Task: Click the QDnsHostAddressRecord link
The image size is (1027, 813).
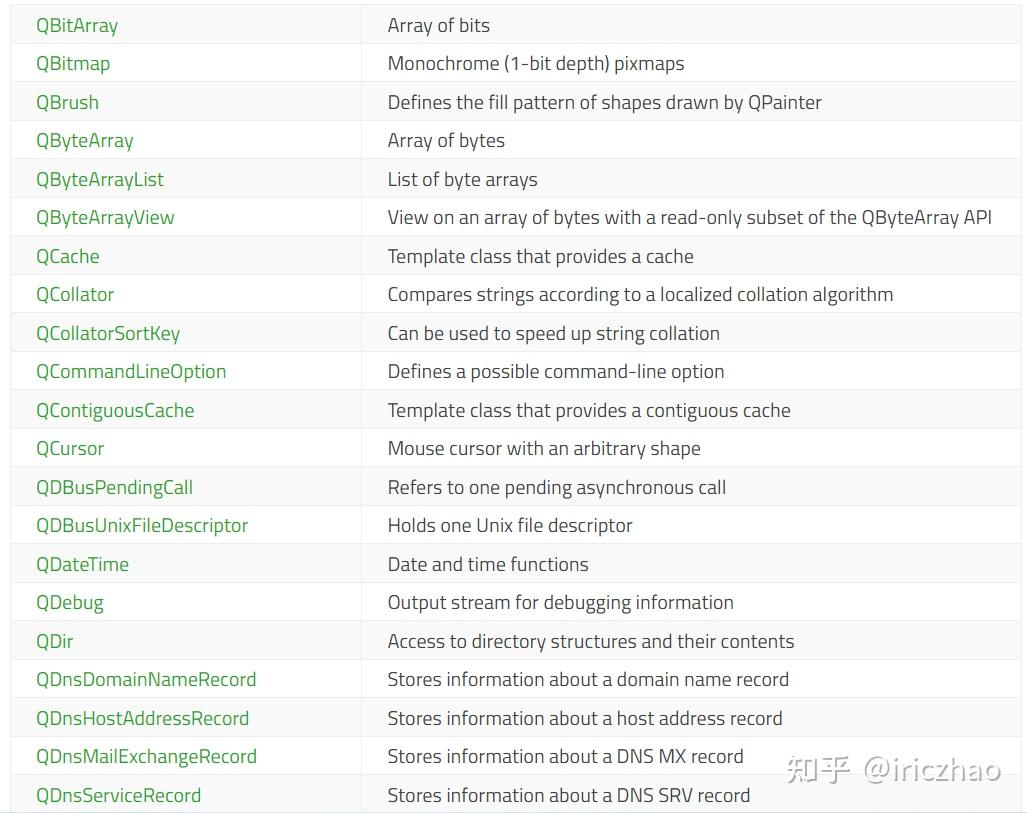Action: [142, 718]
